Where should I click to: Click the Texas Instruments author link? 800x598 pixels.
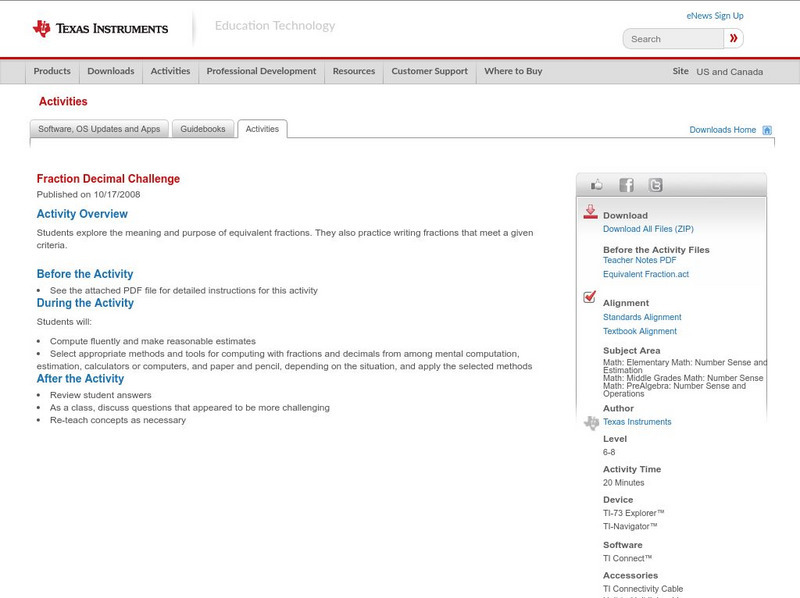coord(637,422)
